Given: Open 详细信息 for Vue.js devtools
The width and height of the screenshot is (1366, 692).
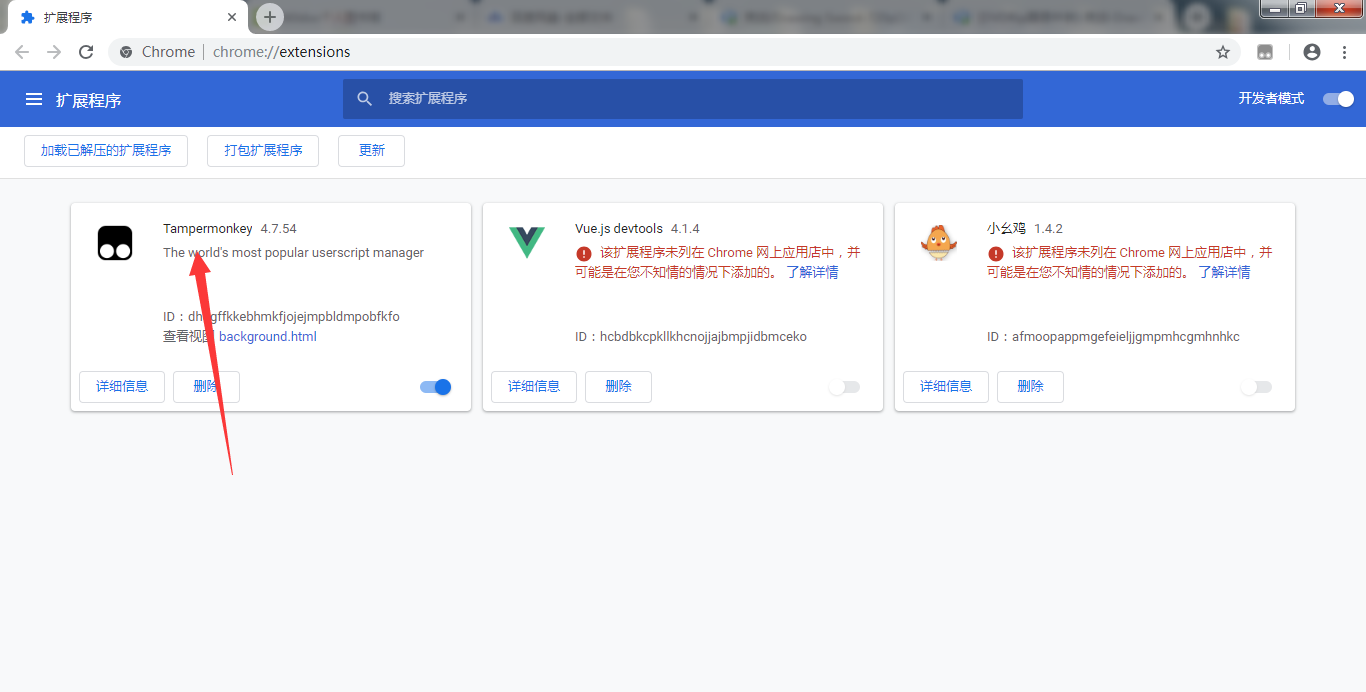Looking at the screenshot, I should tap(534, 387).
